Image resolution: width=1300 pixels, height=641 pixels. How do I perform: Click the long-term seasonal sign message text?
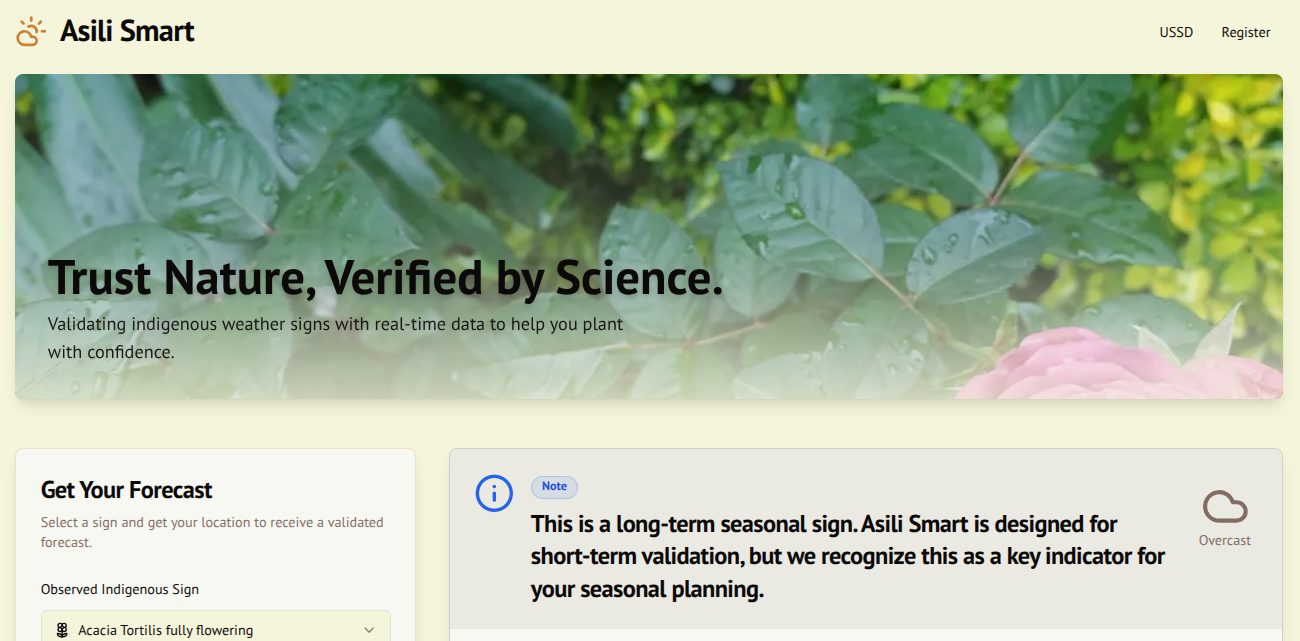click(848, 557)
